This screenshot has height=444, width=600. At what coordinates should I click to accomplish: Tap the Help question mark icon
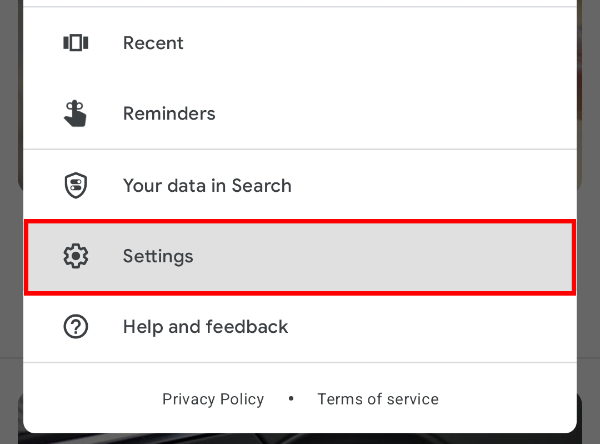coord(76,327)
